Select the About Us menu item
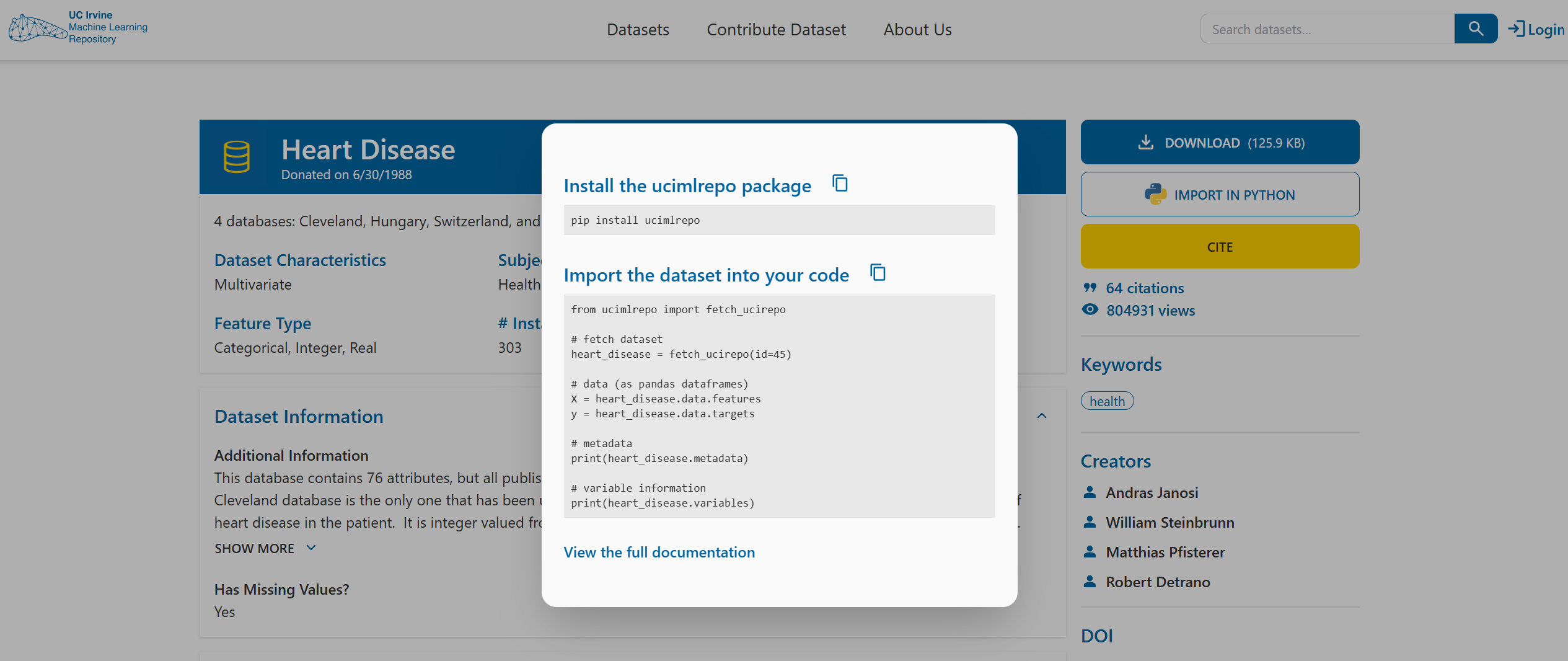Image resolution: width=1568 pixels, height=661 pixels. [x=917, y=29]
